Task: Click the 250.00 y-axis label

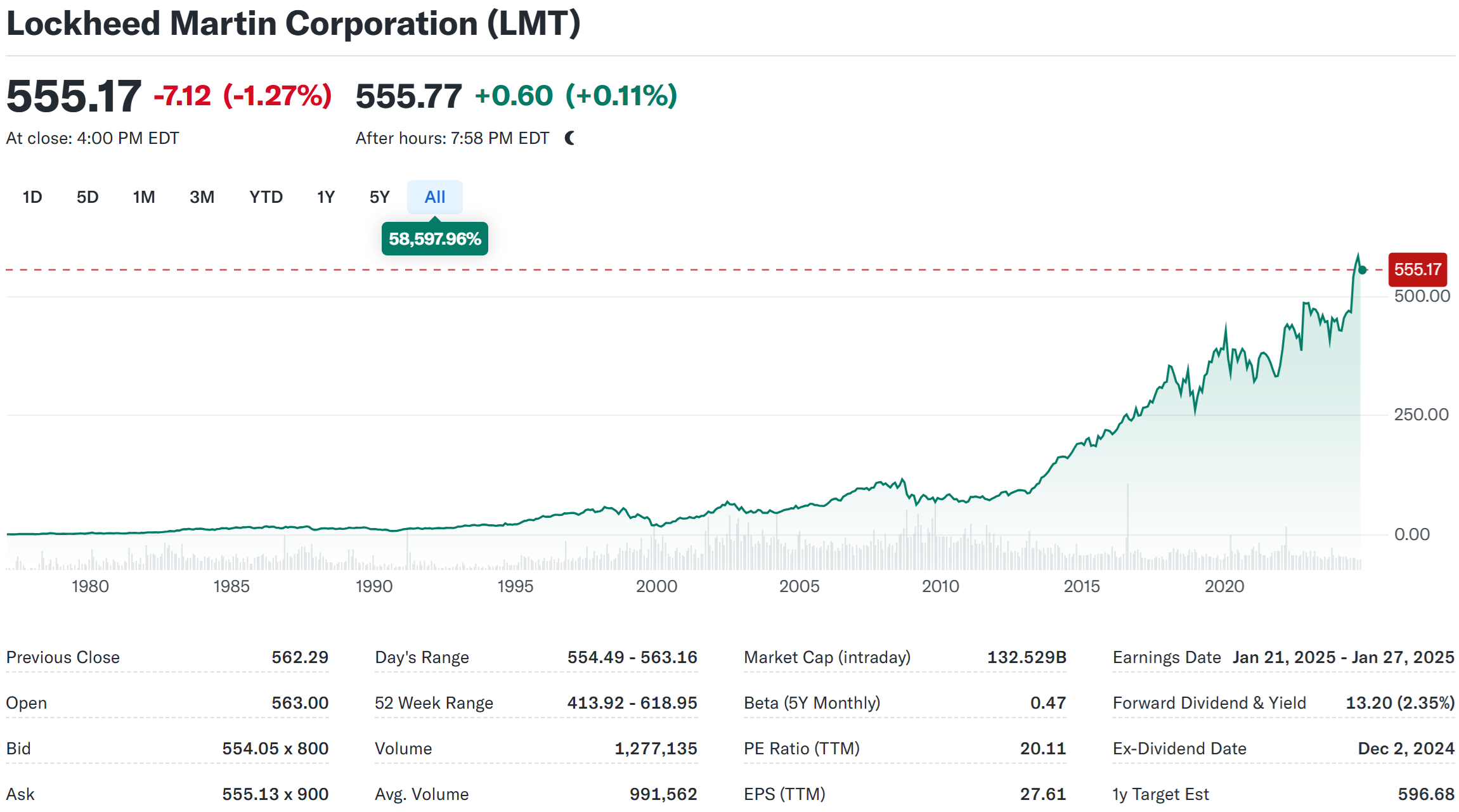Action: point(1421,415)
